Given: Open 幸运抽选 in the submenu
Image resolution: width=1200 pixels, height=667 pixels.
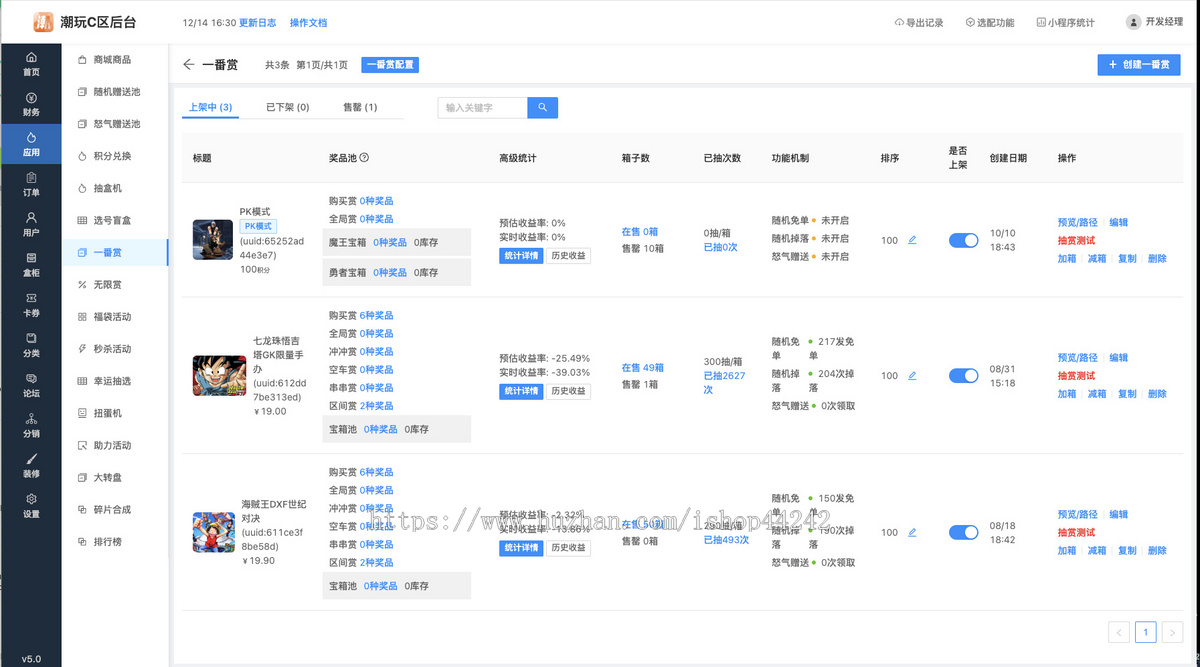Looking at the screenshot, I should 111,381.
